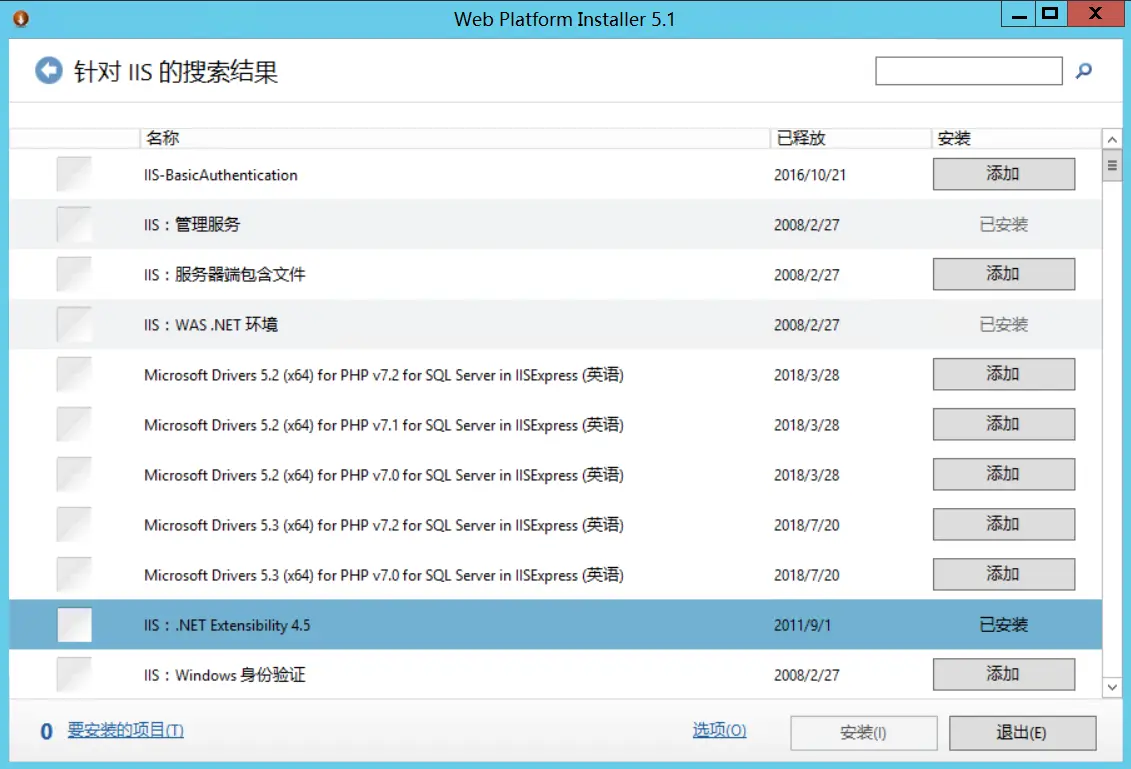Click the vertical scrollbar thumb

pyautogui.click(x=1112, y=165)
